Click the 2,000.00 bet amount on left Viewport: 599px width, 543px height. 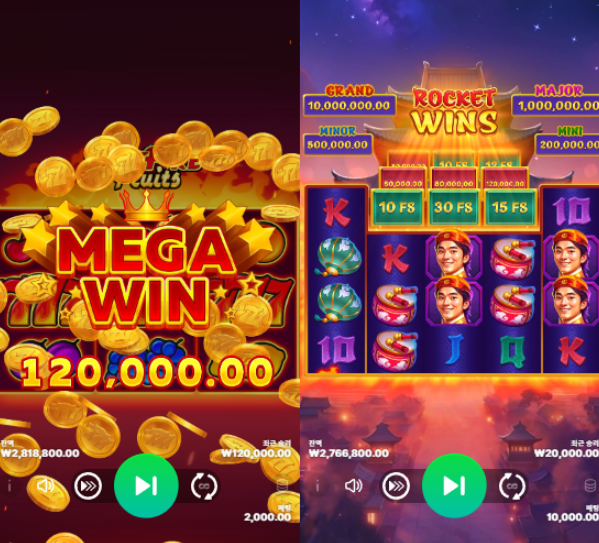pyautogui.click(x=268, y=517)
